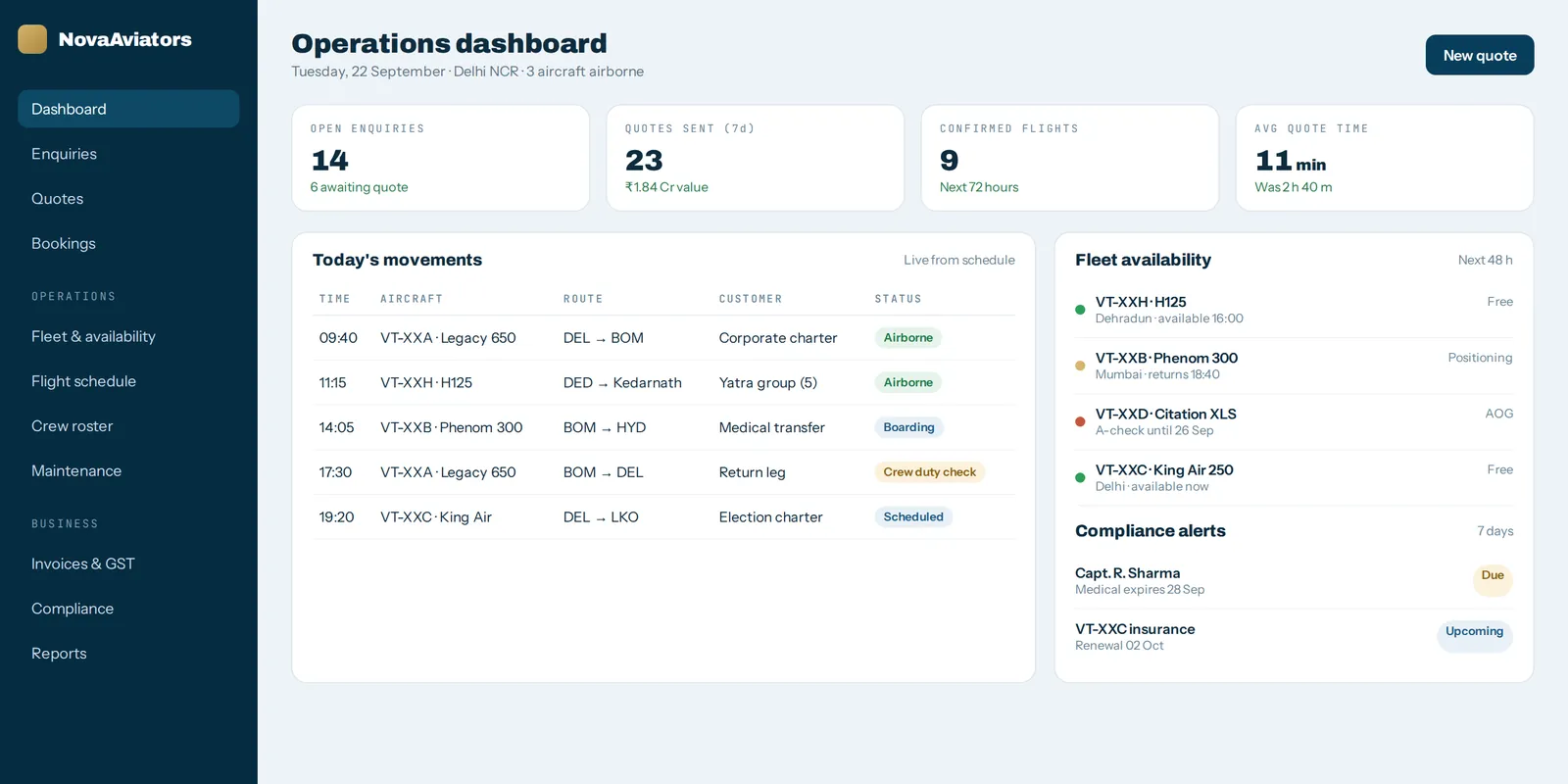The image size is (1568, 784).
Task: Select the 19:20 VT-XXC King Air row
Action: point(663,517)
